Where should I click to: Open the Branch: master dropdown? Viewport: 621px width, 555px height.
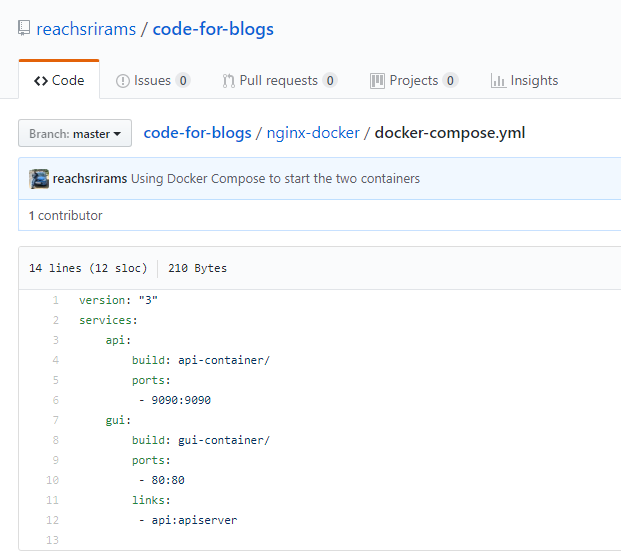click(75, 134)
